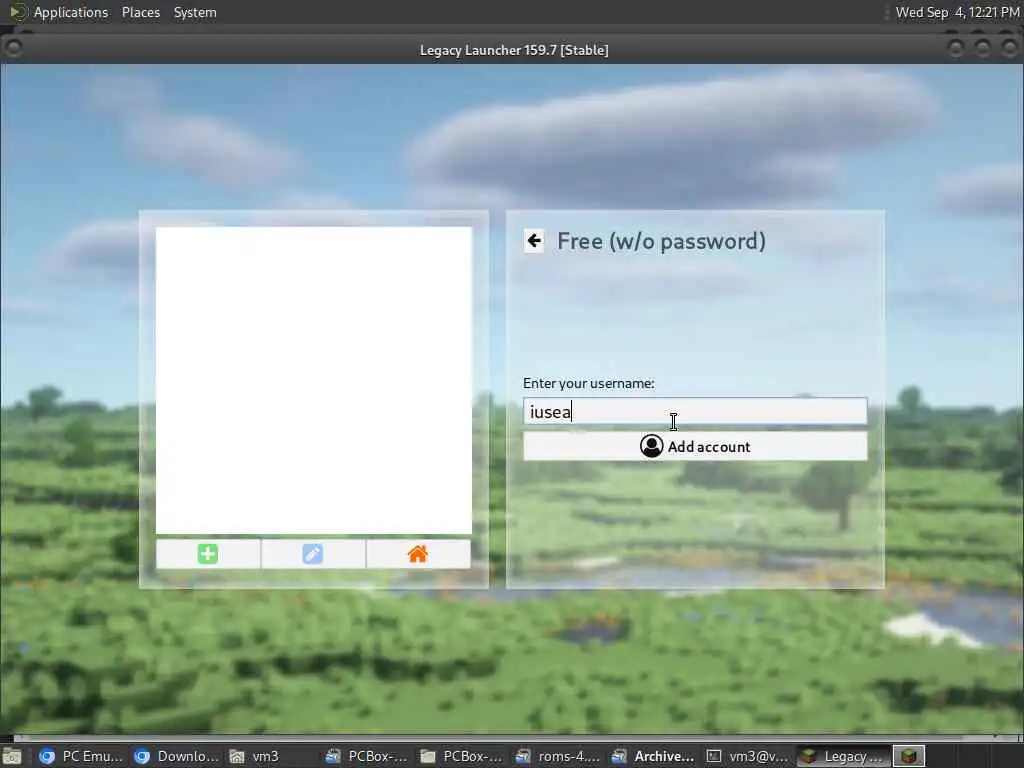Click the back arrow beside Free (w/o password)

pos(534,241)
